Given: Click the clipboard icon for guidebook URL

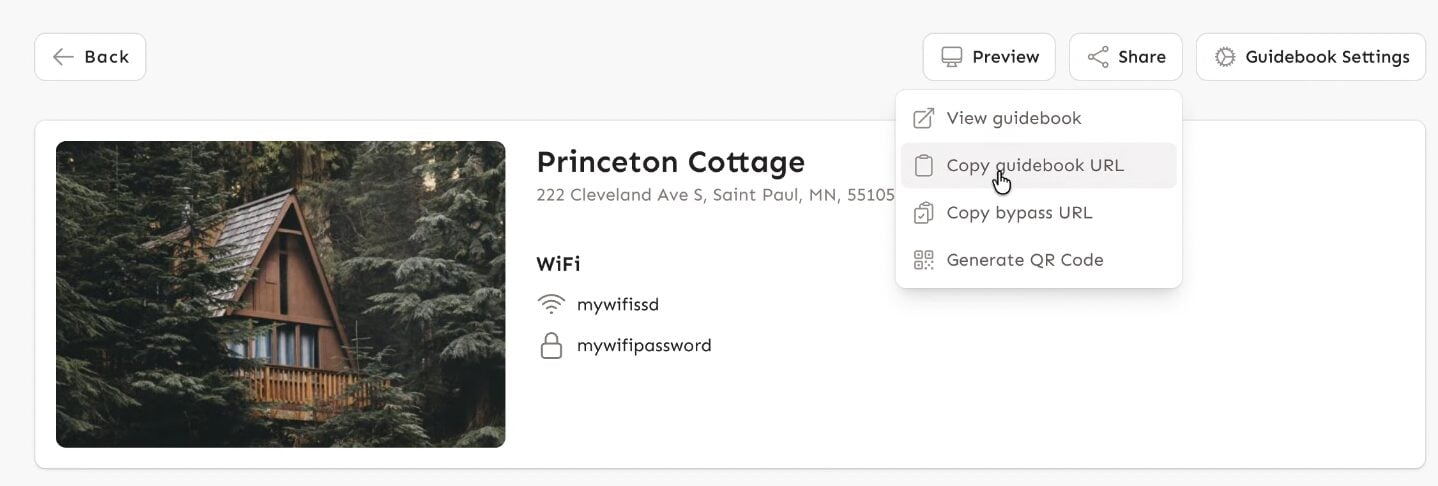Looking at the screenshot, I should pyautogui.click(x=924, y=165).
